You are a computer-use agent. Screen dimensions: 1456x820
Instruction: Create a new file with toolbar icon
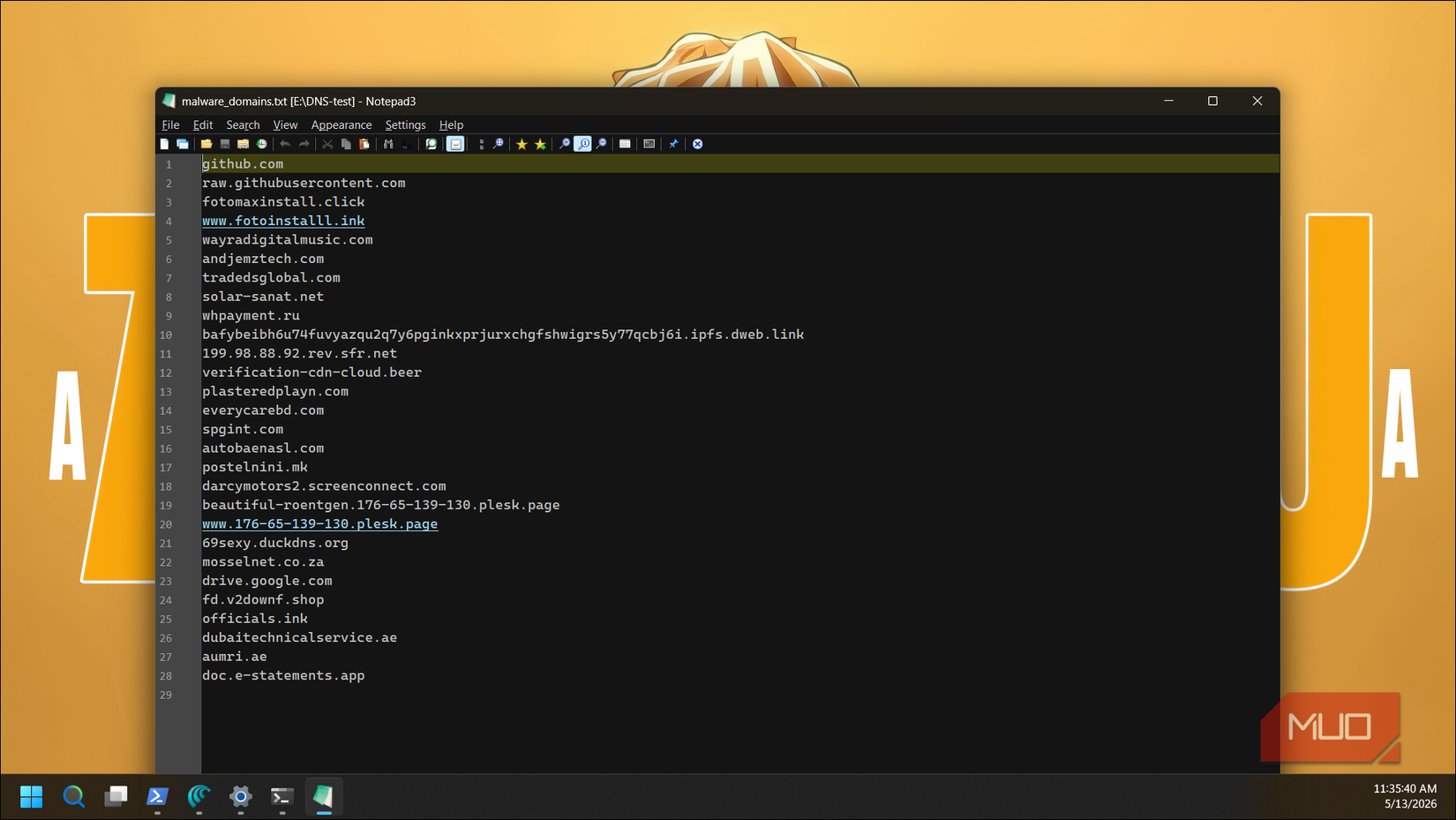pyautogui.click(x=164, y=144)
